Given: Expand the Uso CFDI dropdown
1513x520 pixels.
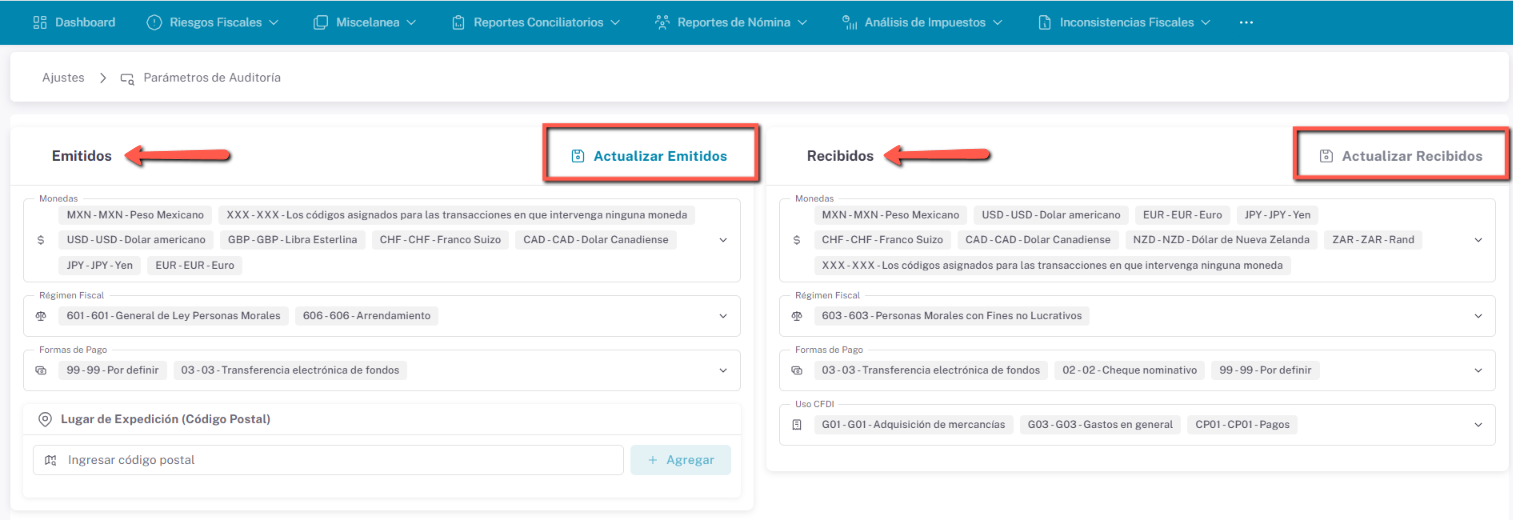Looking at the screenshot, I should pos(1478,424).
